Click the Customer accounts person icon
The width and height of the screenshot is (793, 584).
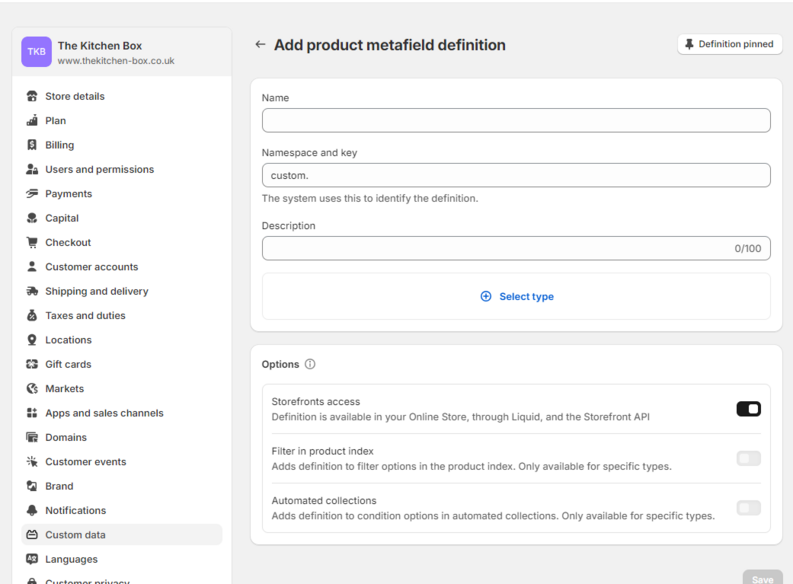[32, 266]
